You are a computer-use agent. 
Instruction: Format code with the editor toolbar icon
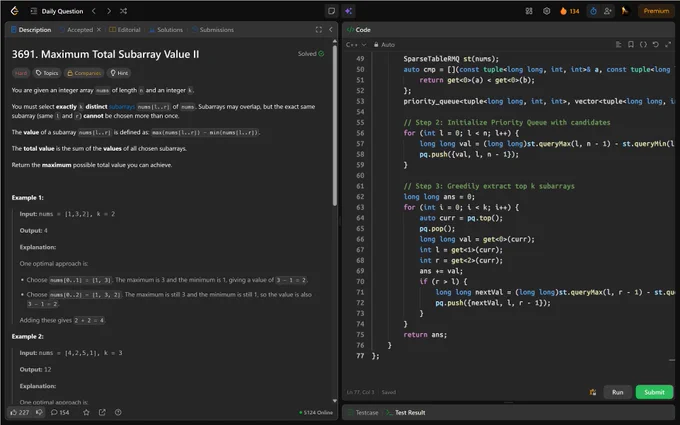point(618,44)
